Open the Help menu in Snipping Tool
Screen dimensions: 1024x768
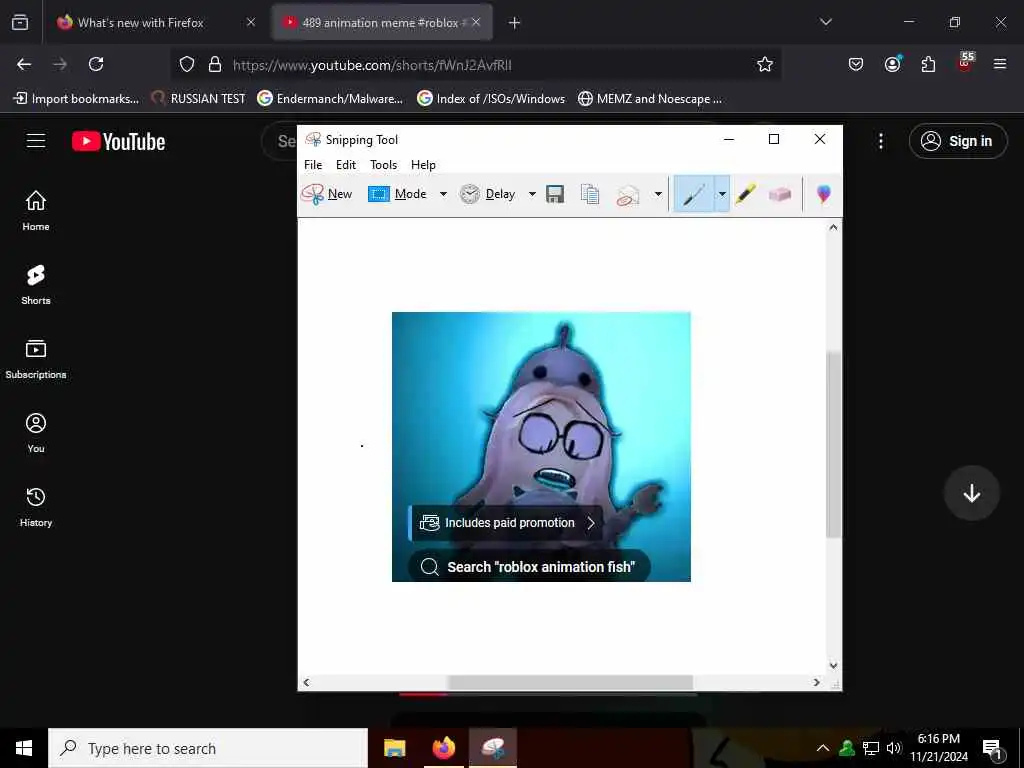[423, 165]
